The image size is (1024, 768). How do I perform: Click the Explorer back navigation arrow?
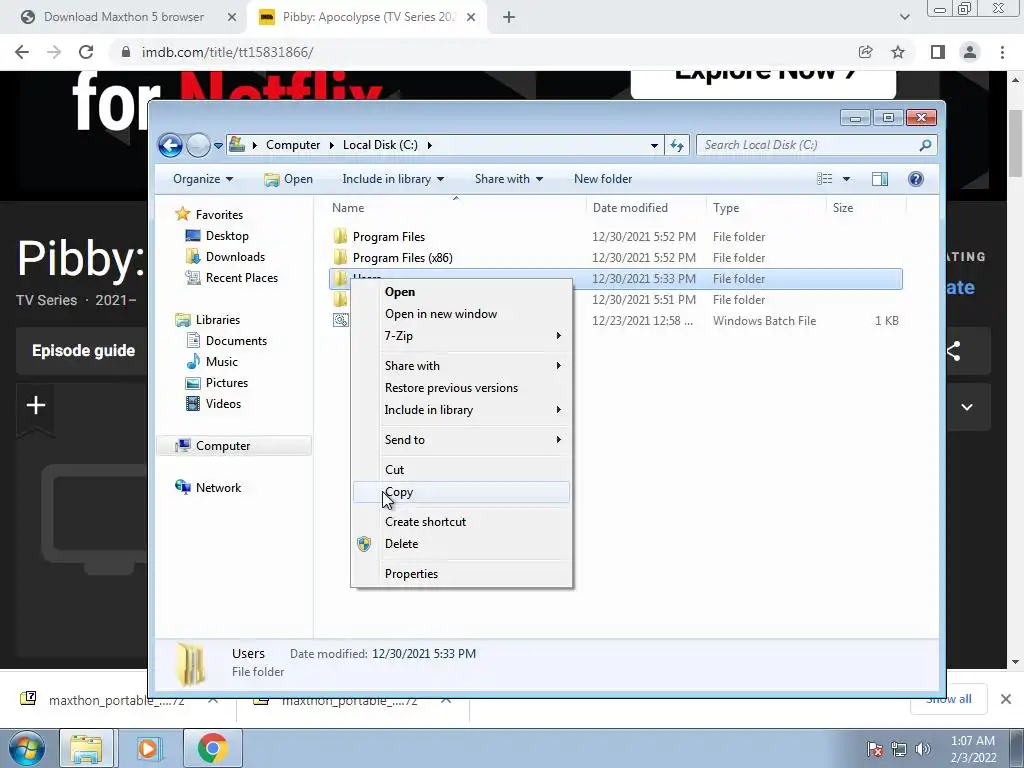click(x=170, y=145)
